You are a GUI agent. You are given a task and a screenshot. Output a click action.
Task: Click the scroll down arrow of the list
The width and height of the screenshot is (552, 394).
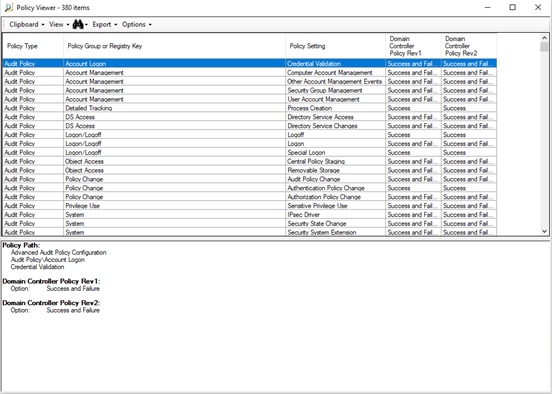544,231
